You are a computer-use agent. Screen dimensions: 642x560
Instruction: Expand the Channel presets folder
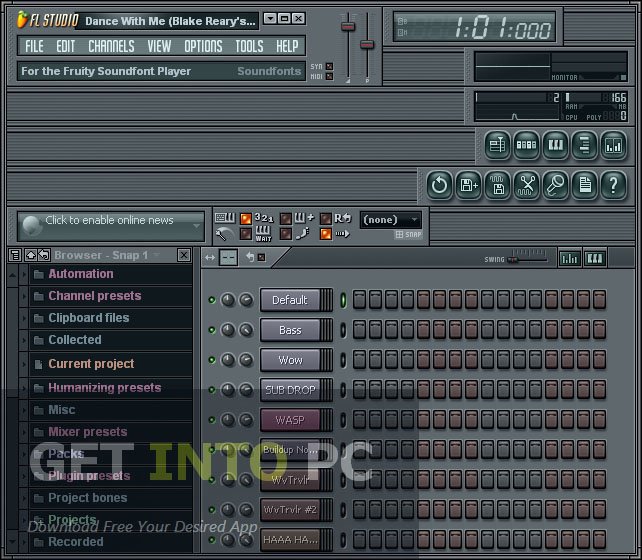click(x=24, y=296)
